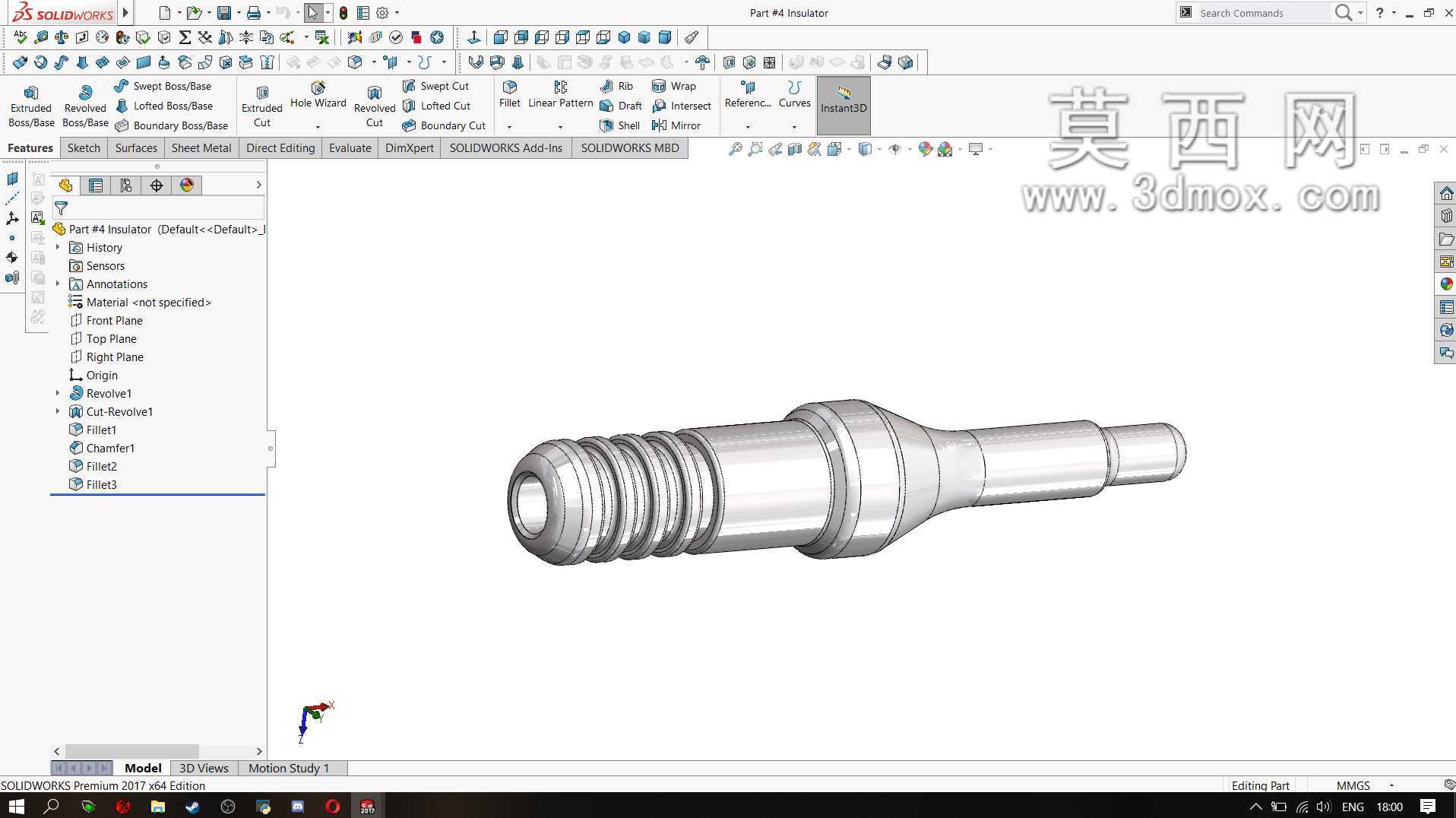Click Zoom to Fit in view toolbar
Screen dimensions: 1456x818
tap(735, 149)
